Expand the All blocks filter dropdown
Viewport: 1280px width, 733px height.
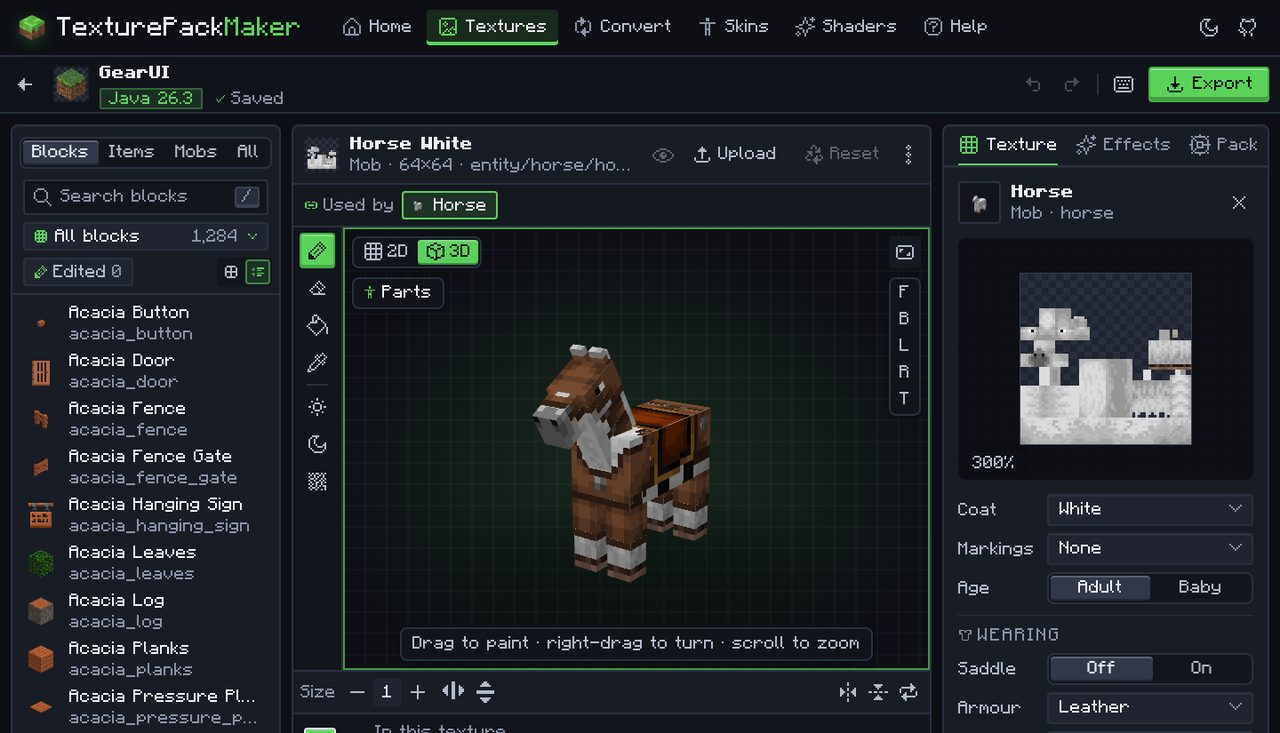146,236
